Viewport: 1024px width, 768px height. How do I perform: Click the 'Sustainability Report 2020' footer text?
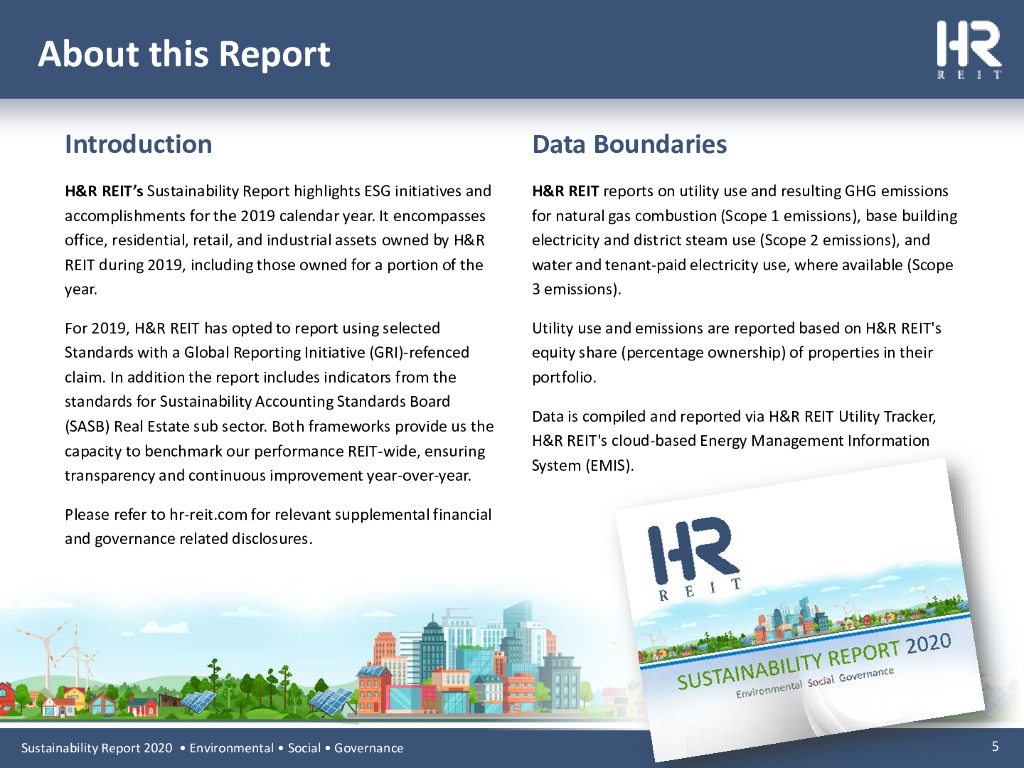point(97,748)
